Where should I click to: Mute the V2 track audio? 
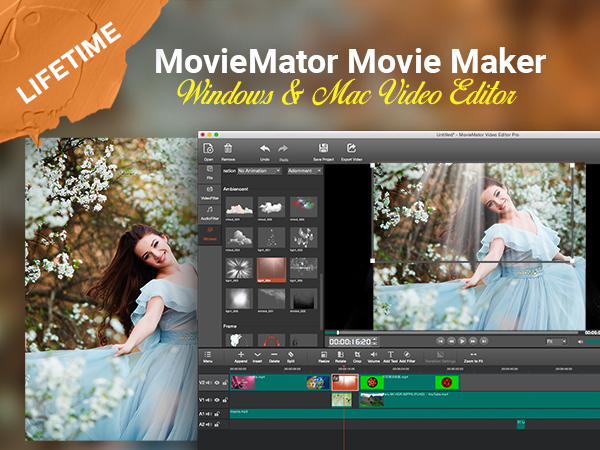tap(209, 382)
